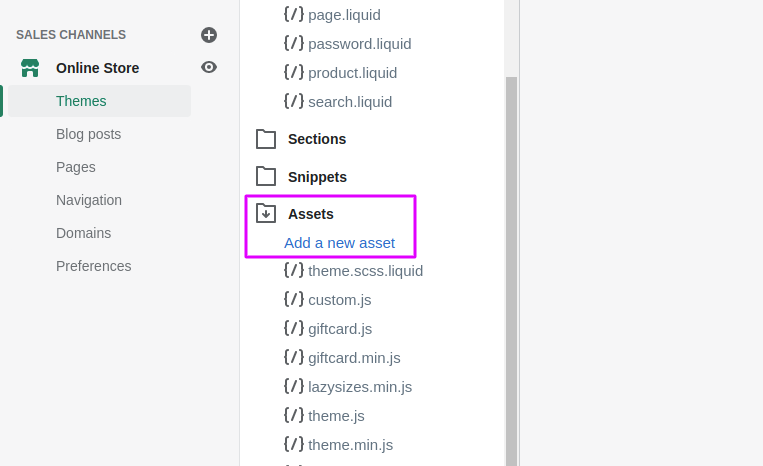The image size is (763, 466).
Task: Open Preferences in Online Store menu
Action: pos(93,267)
